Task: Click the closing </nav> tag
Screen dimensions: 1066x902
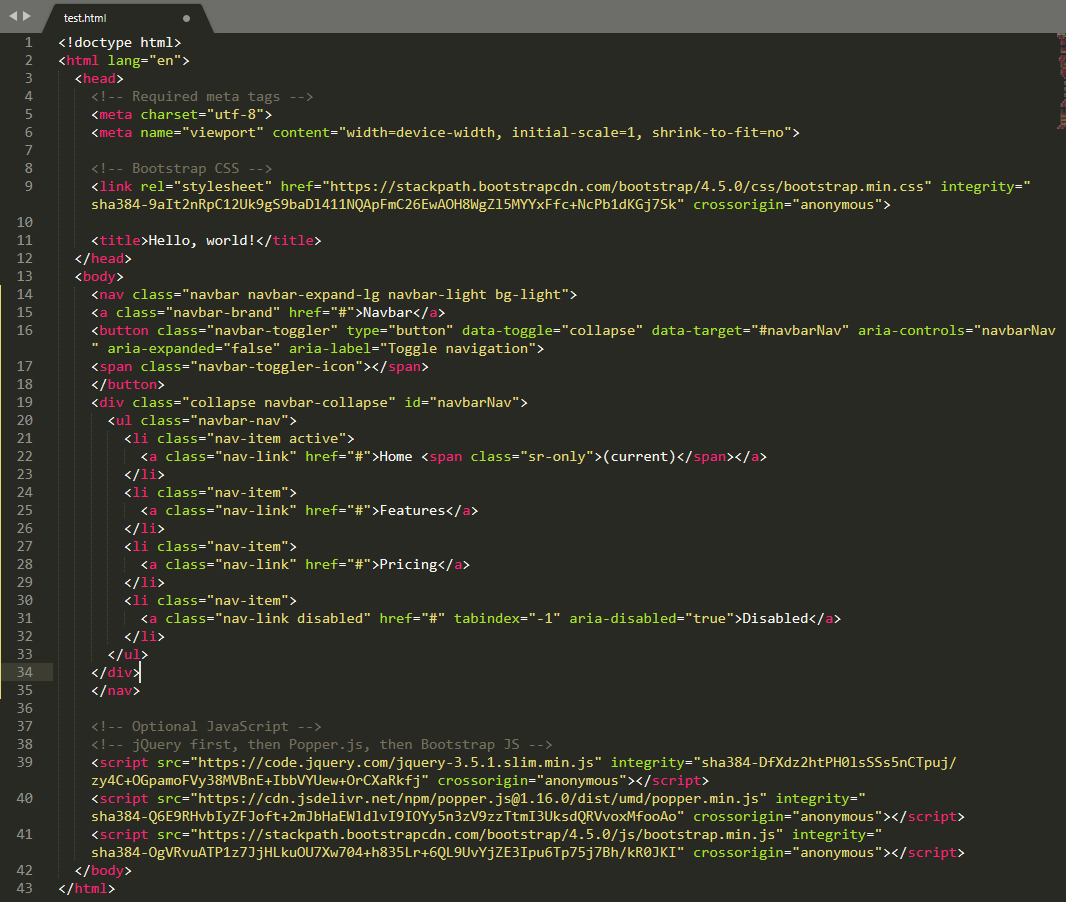Action: pyautogui.click(x=116, y=691)
